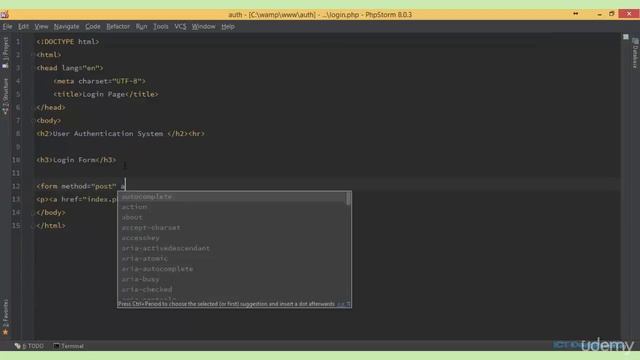Open the Run menu
640x360 pixels.
pos(141,27)
